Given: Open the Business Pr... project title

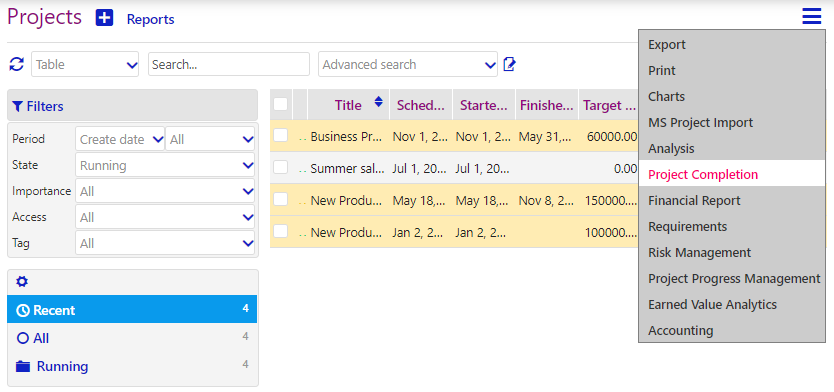Looking at the screenshot, I should [346, 137].
